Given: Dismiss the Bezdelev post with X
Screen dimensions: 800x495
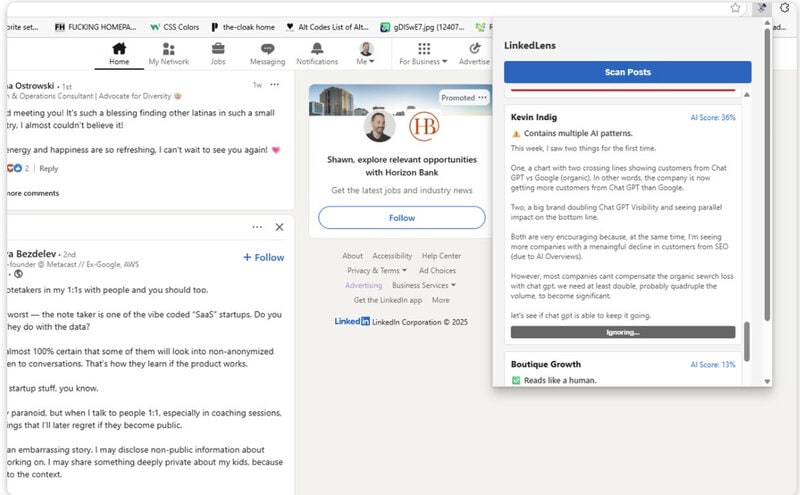Looking at the screenshot, I should 279,227.
